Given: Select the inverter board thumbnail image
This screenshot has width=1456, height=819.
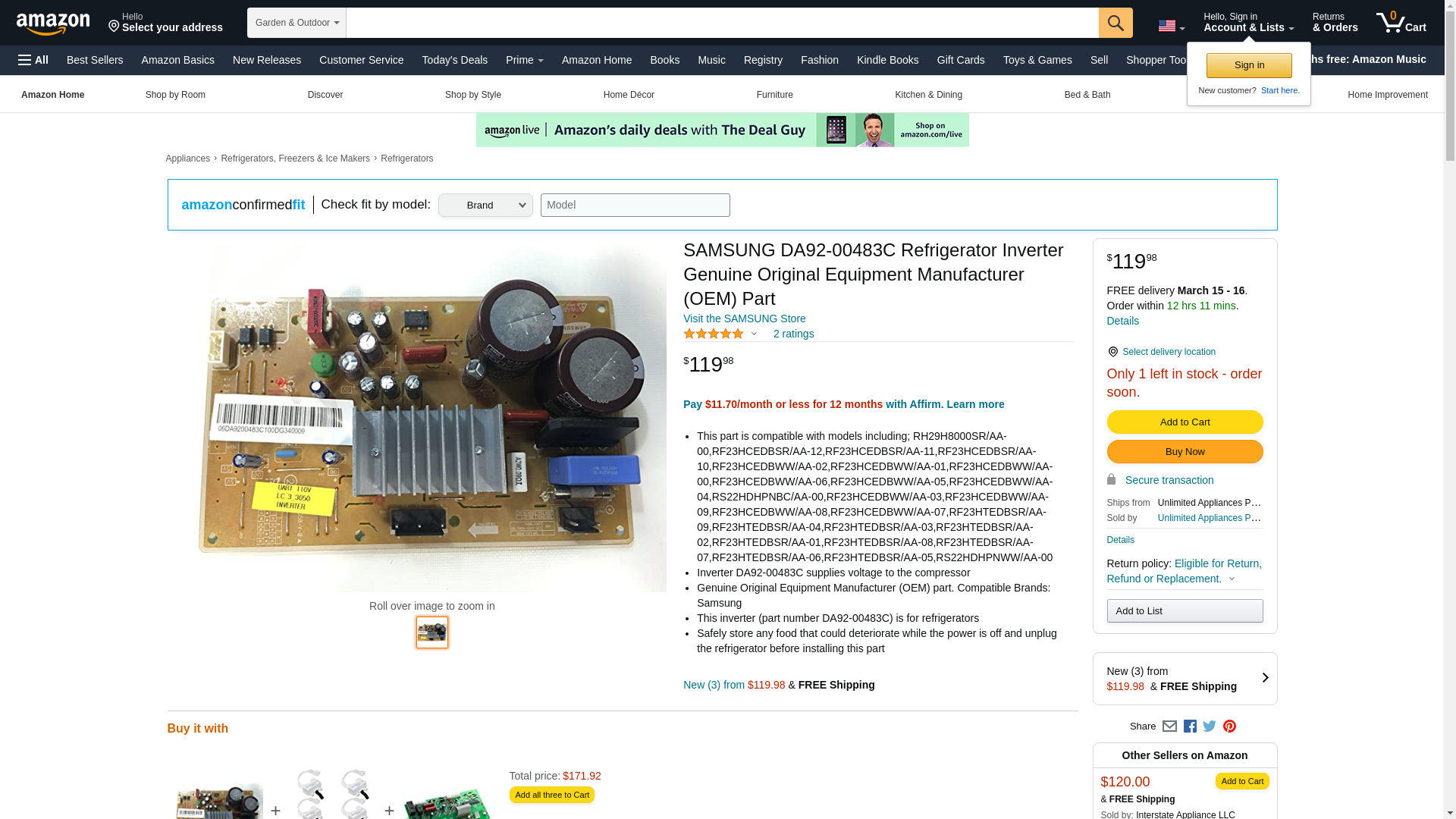Looking at the screenshot, I should point(432,632).
